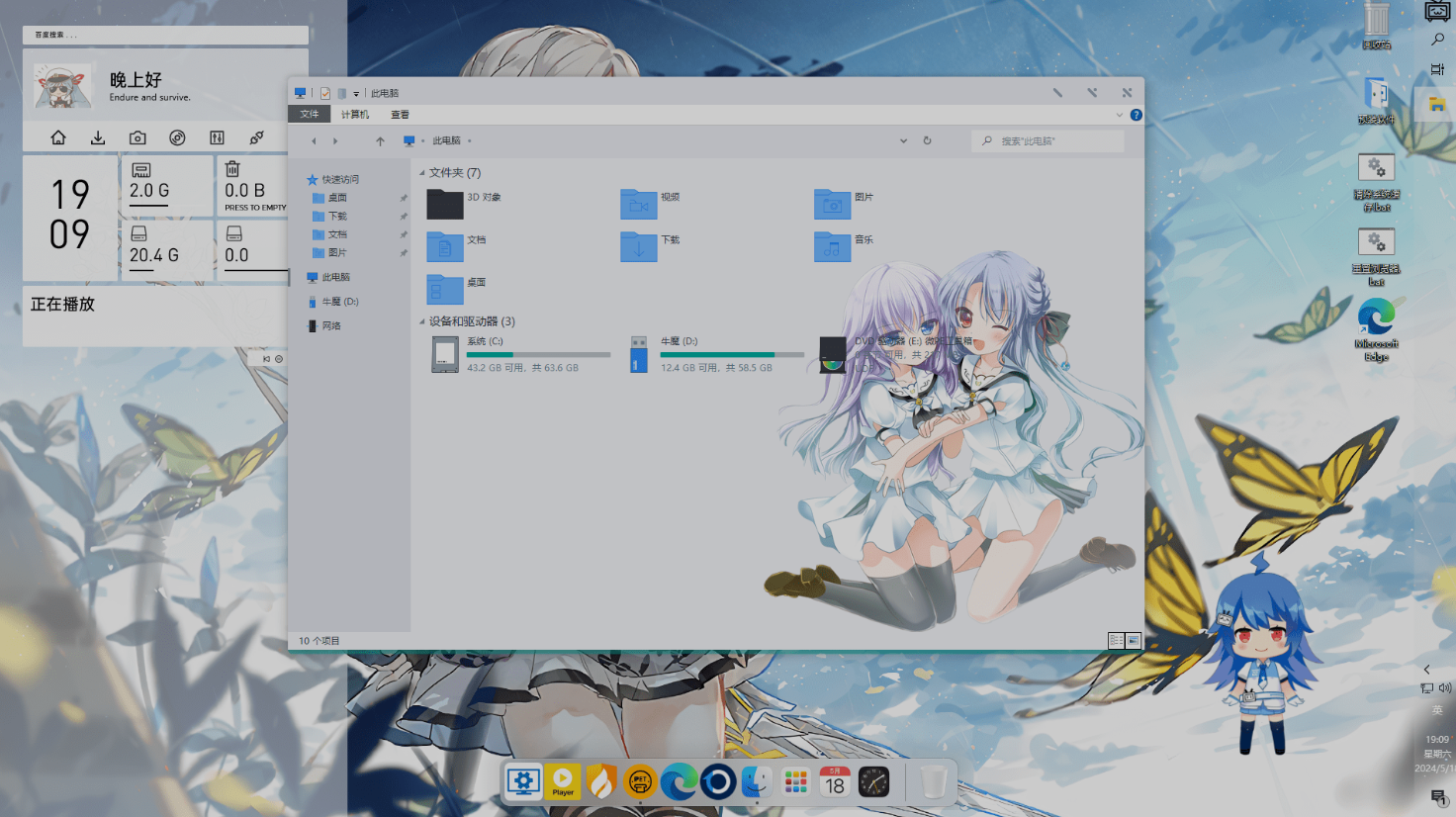Open the 查看 ribbon tab

[x=400, y=115]
